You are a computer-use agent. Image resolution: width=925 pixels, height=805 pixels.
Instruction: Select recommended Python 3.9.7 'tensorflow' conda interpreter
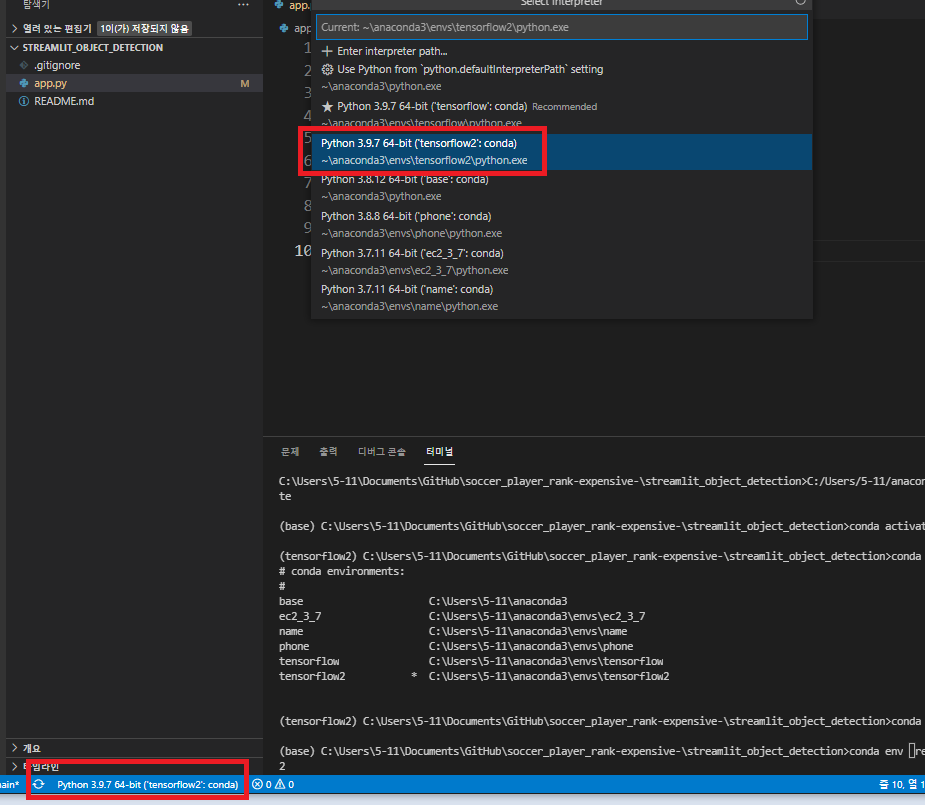pyautogui.click(x=562, y=114)
